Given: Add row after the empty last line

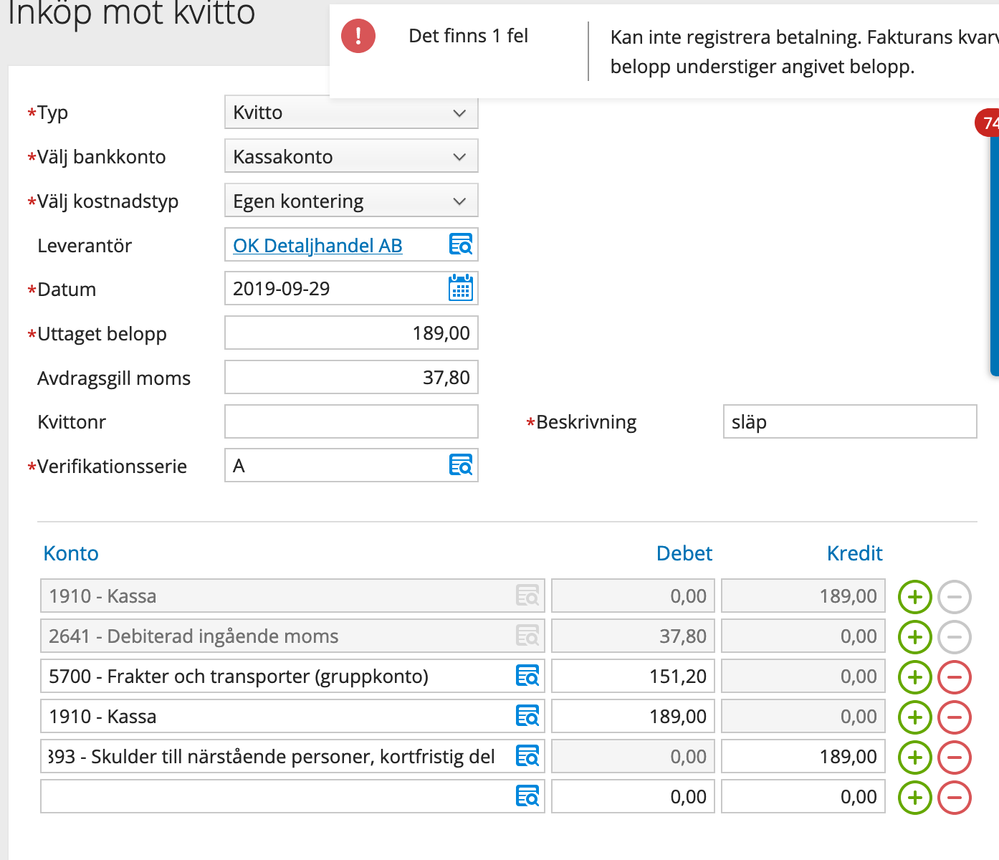Looking at the screenshot, I should [915, 798].
